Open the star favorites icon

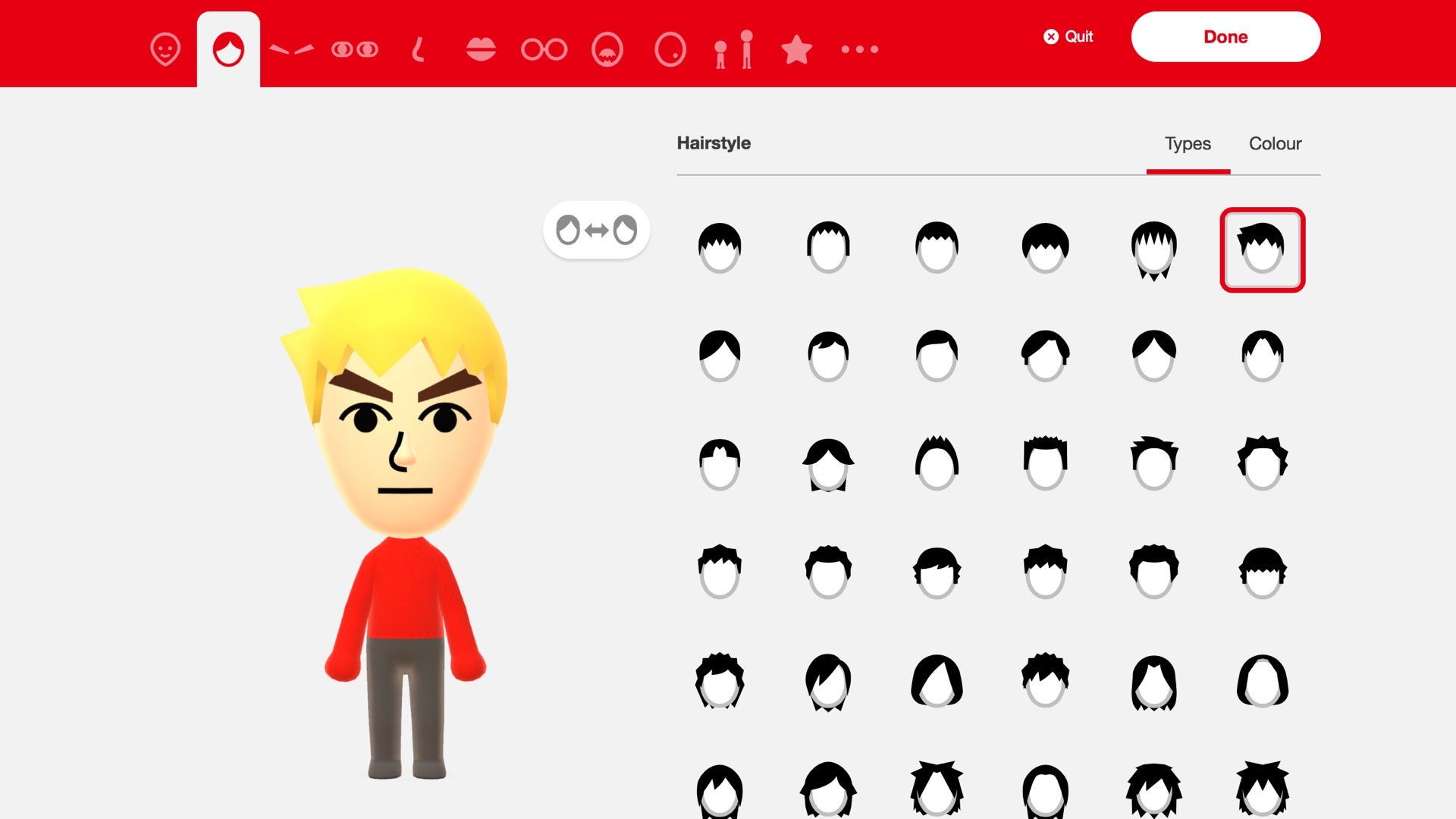pos(796,49)
